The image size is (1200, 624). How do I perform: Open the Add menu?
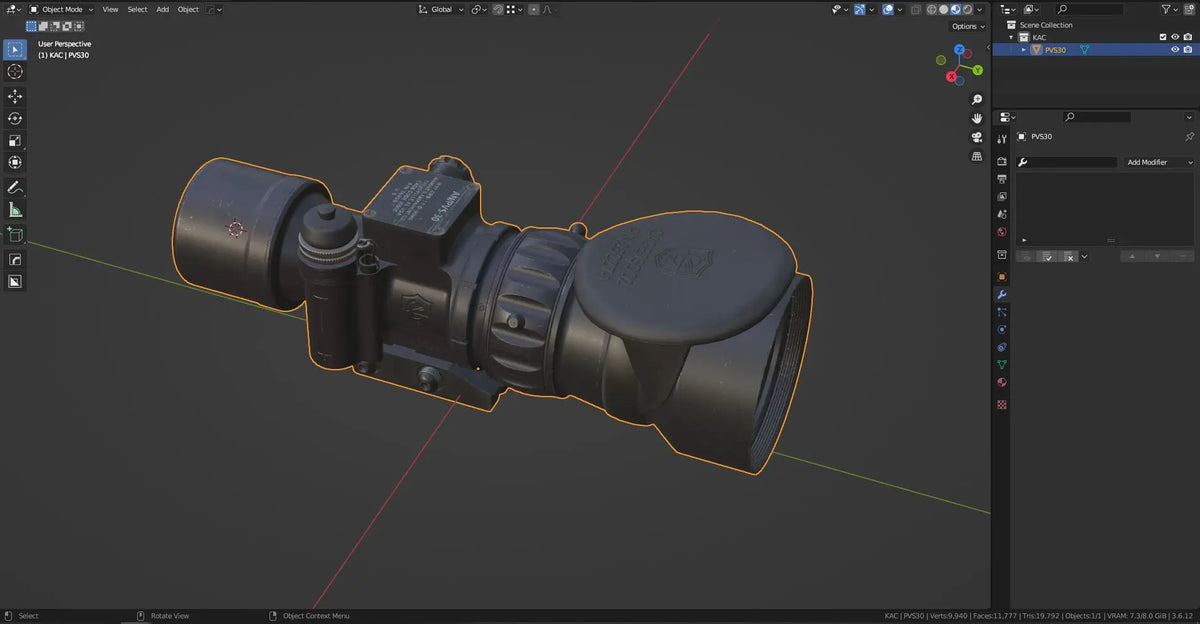click(162, 9)
